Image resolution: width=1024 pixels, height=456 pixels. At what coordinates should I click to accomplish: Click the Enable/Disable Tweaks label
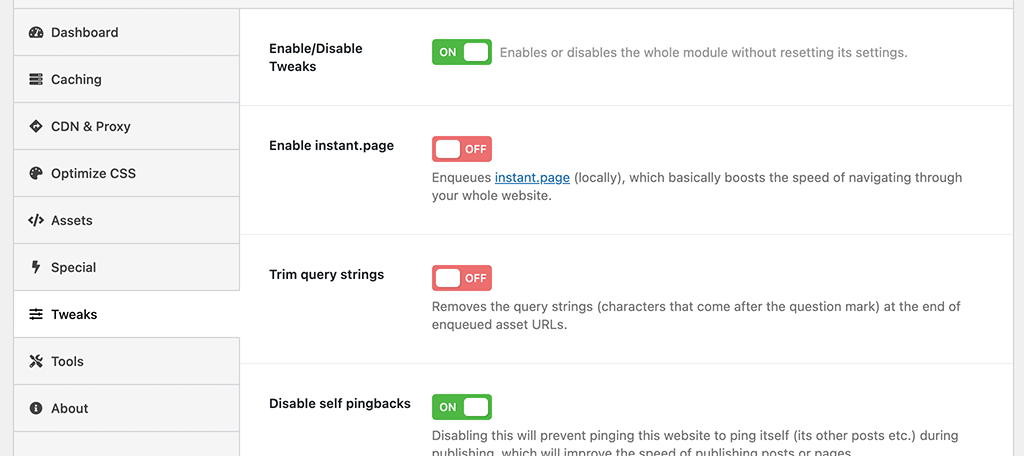315,57
